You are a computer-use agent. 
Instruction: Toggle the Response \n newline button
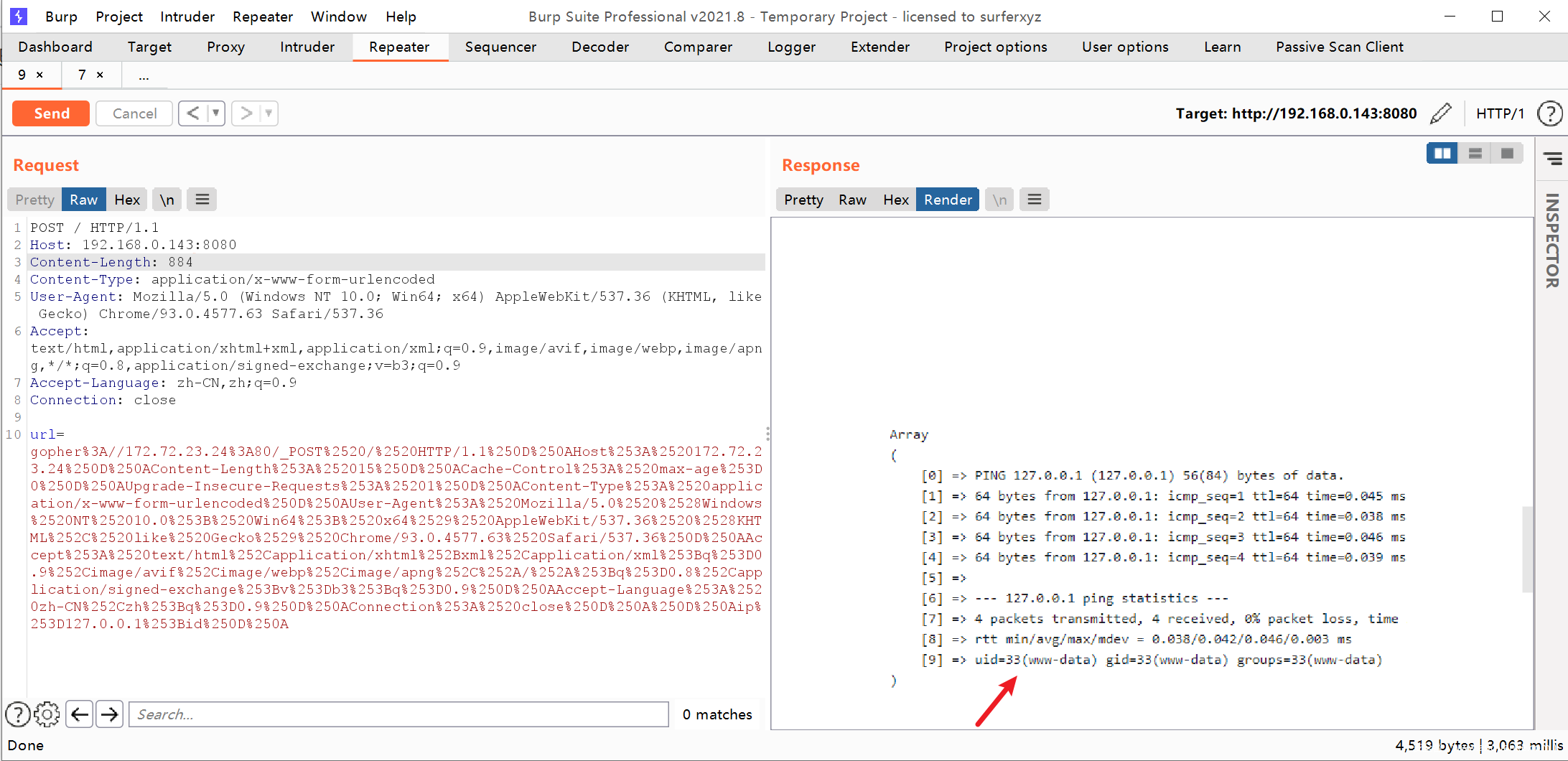point(999,200)
